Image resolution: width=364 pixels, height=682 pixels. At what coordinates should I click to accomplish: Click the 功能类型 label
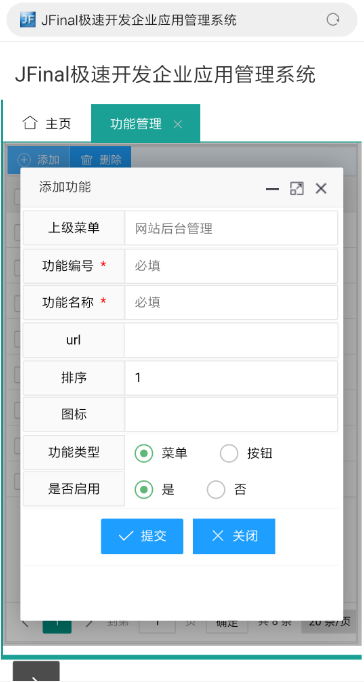coord(74,452)
